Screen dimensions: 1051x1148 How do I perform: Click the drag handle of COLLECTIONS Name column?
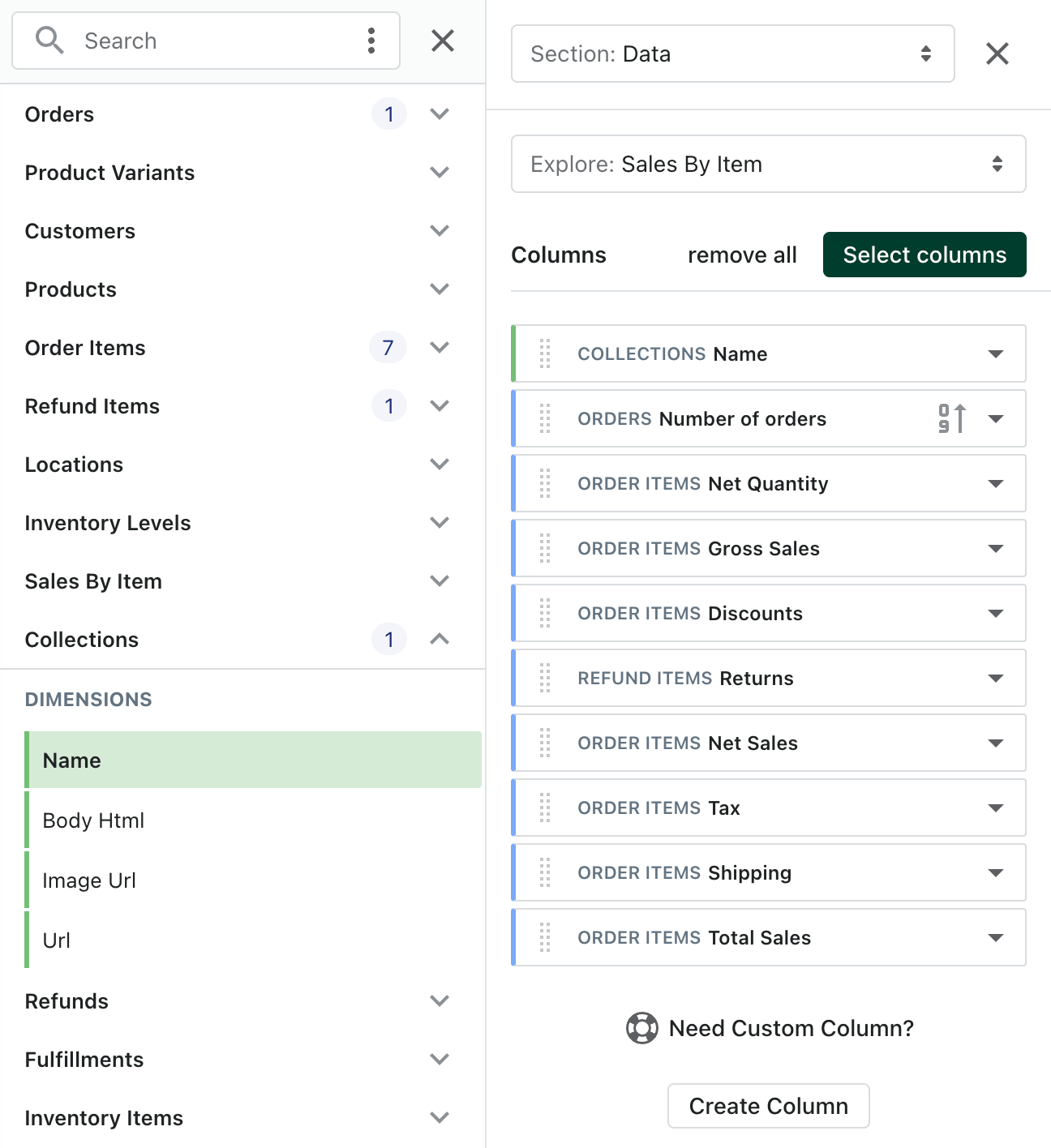point(545,353)
